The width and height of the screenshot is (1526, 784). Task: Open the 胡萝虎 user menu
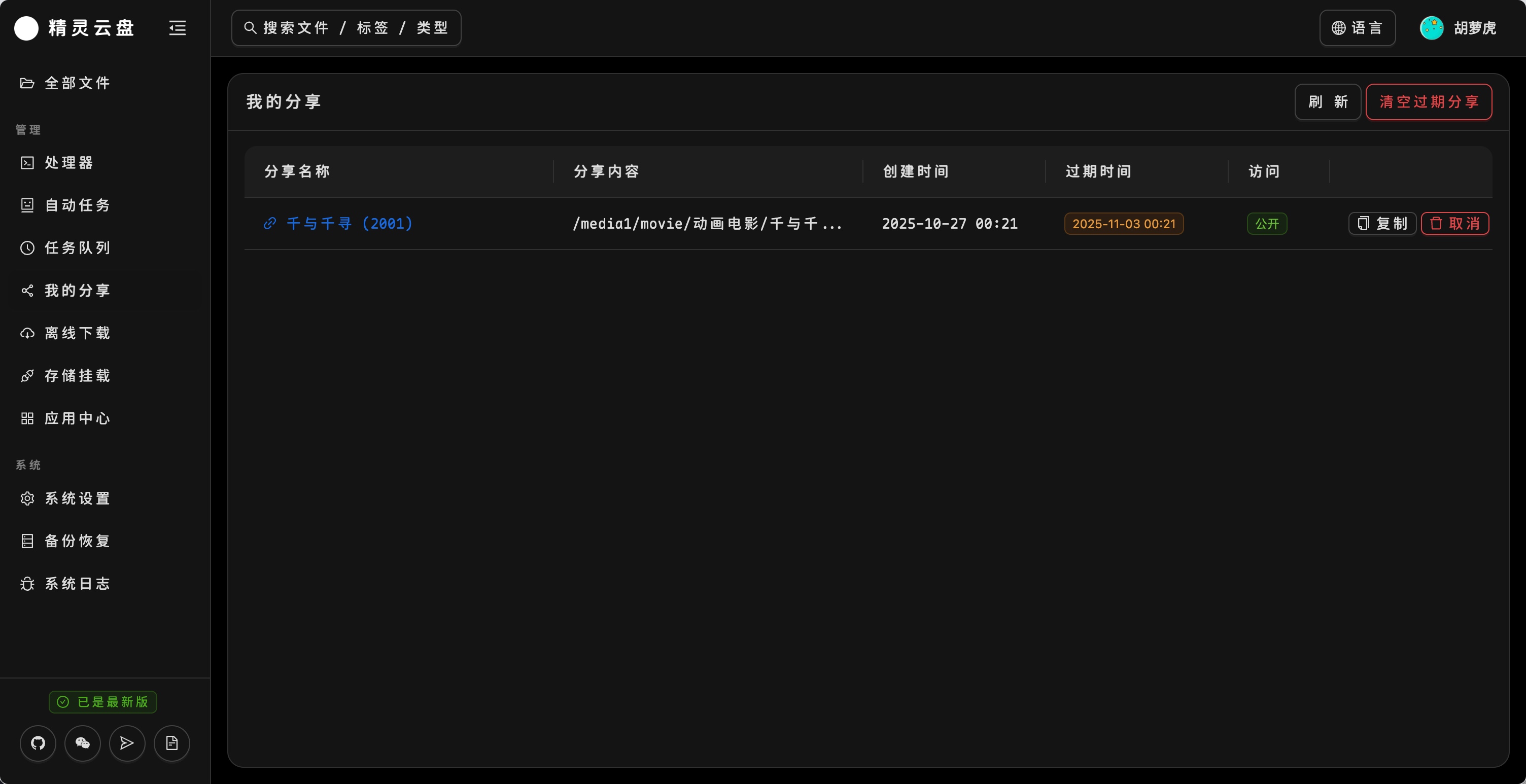1459,28
